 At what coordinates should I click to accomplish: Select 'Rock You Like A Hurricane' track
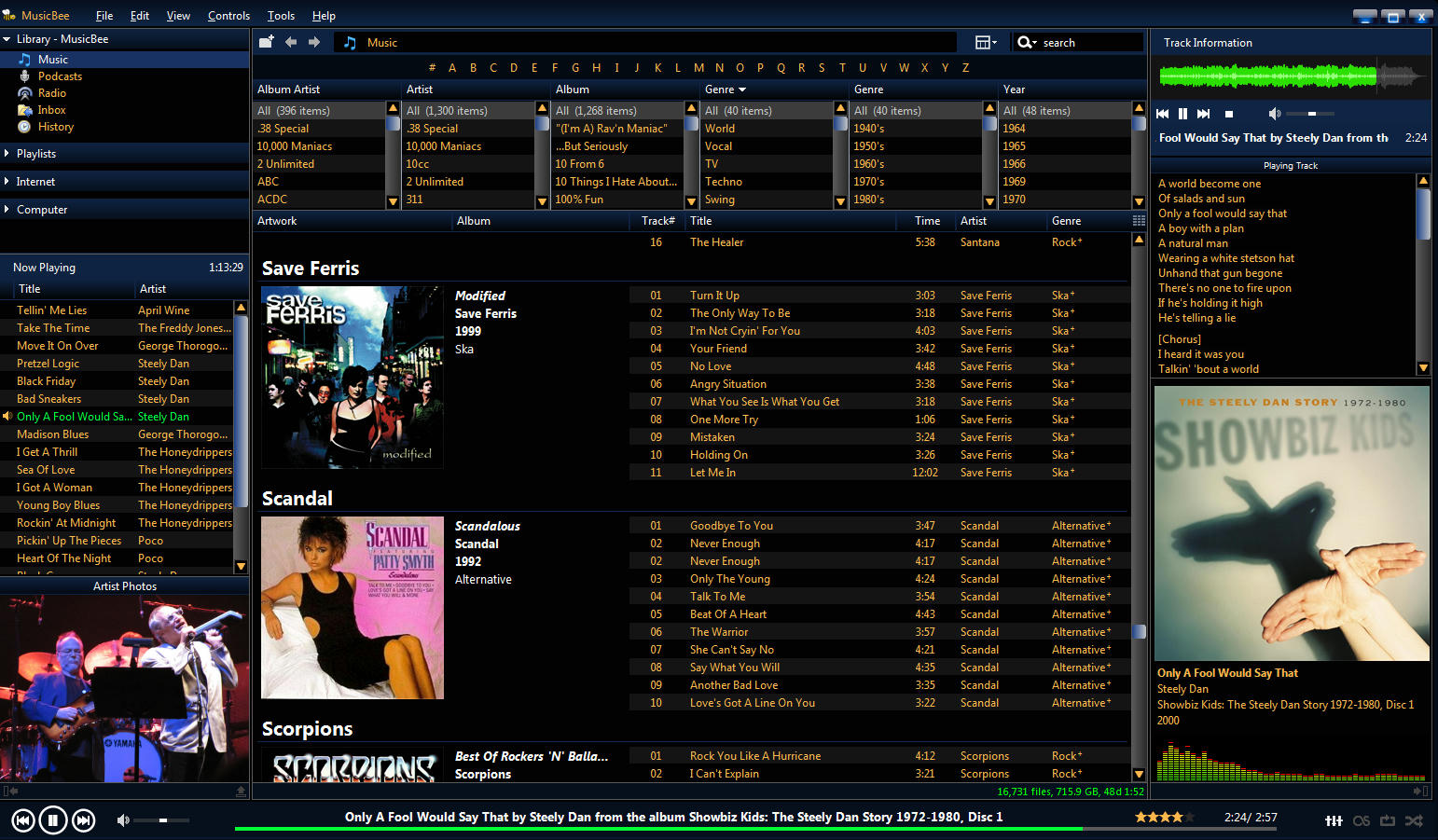pos(755,756)
